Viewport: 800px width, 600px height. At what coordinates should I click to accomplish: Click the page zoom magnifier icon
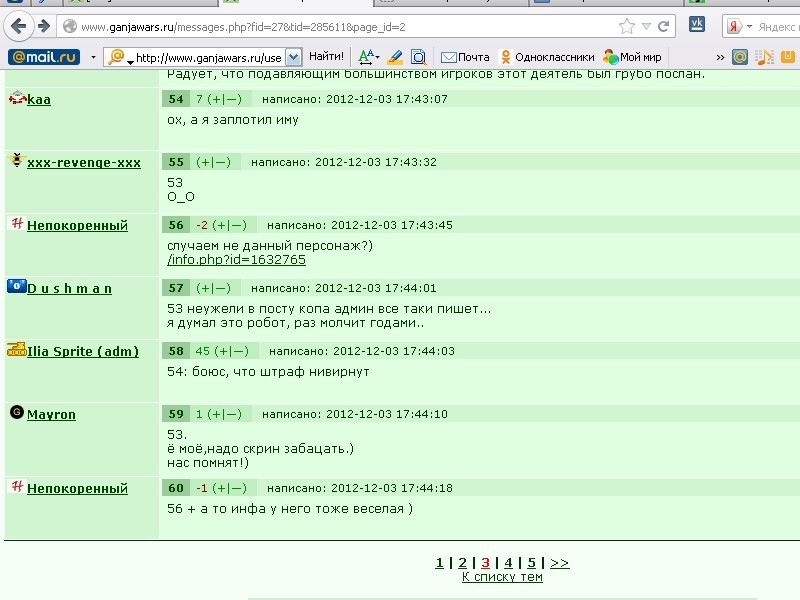418,57
